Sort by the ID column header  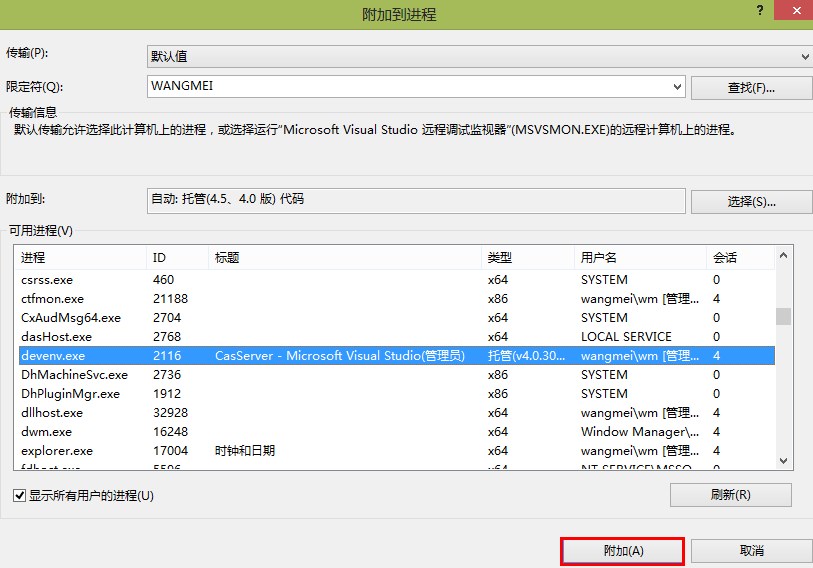tap(177, 257)
